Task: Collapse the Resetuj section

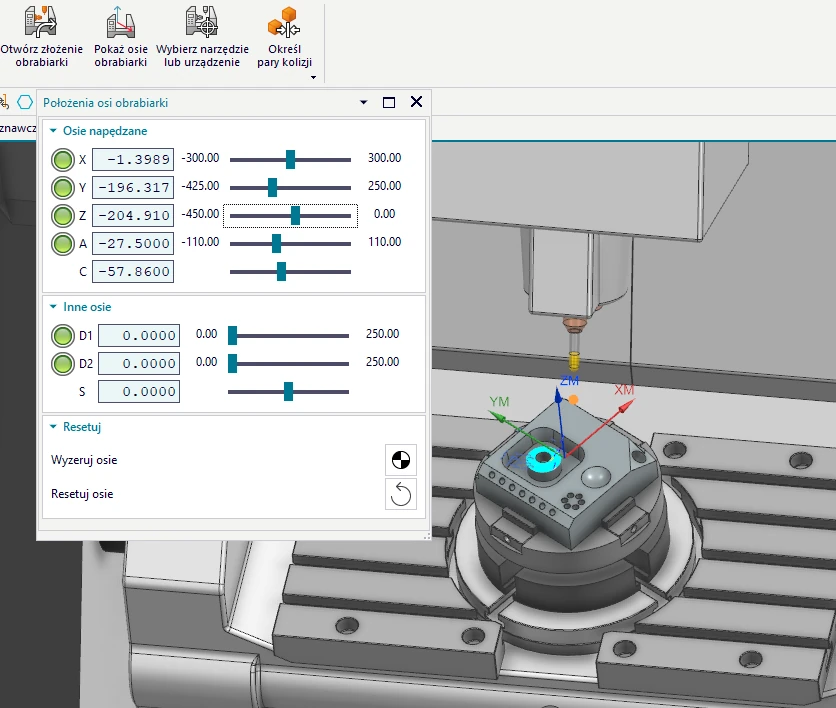Action: pos(53,427)
